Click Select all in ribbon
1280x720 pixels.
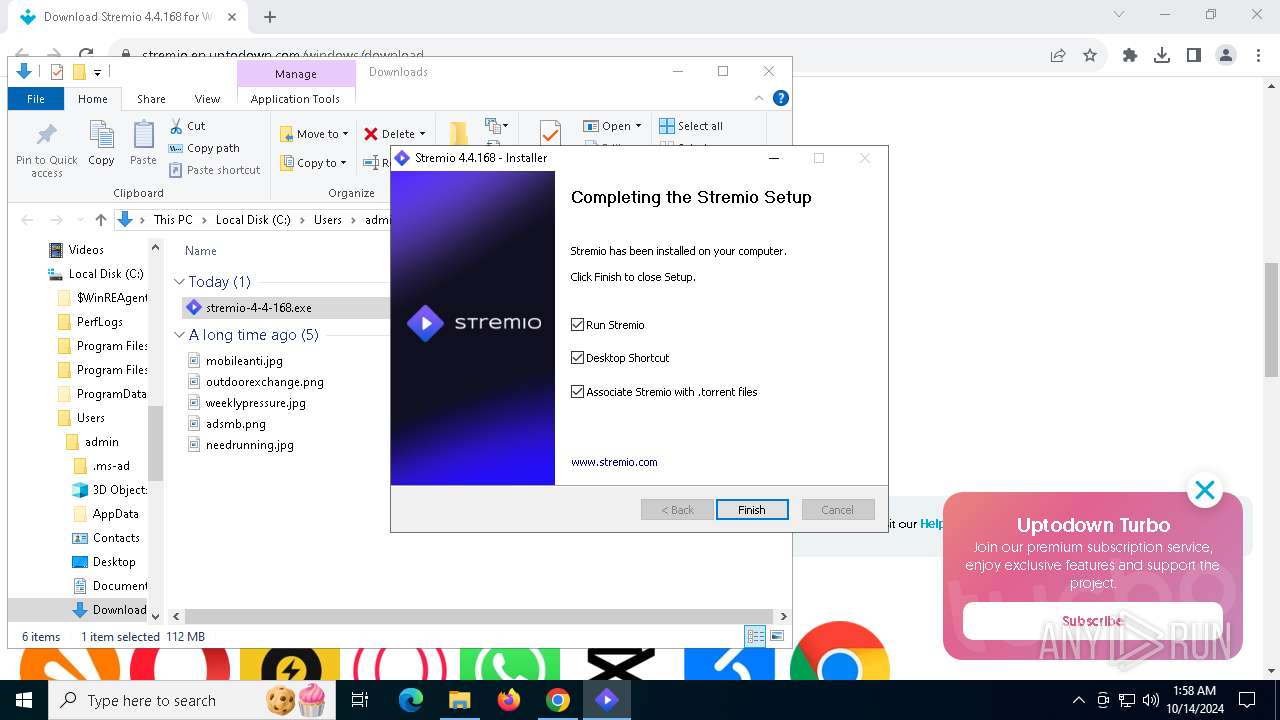coord(691,126)
